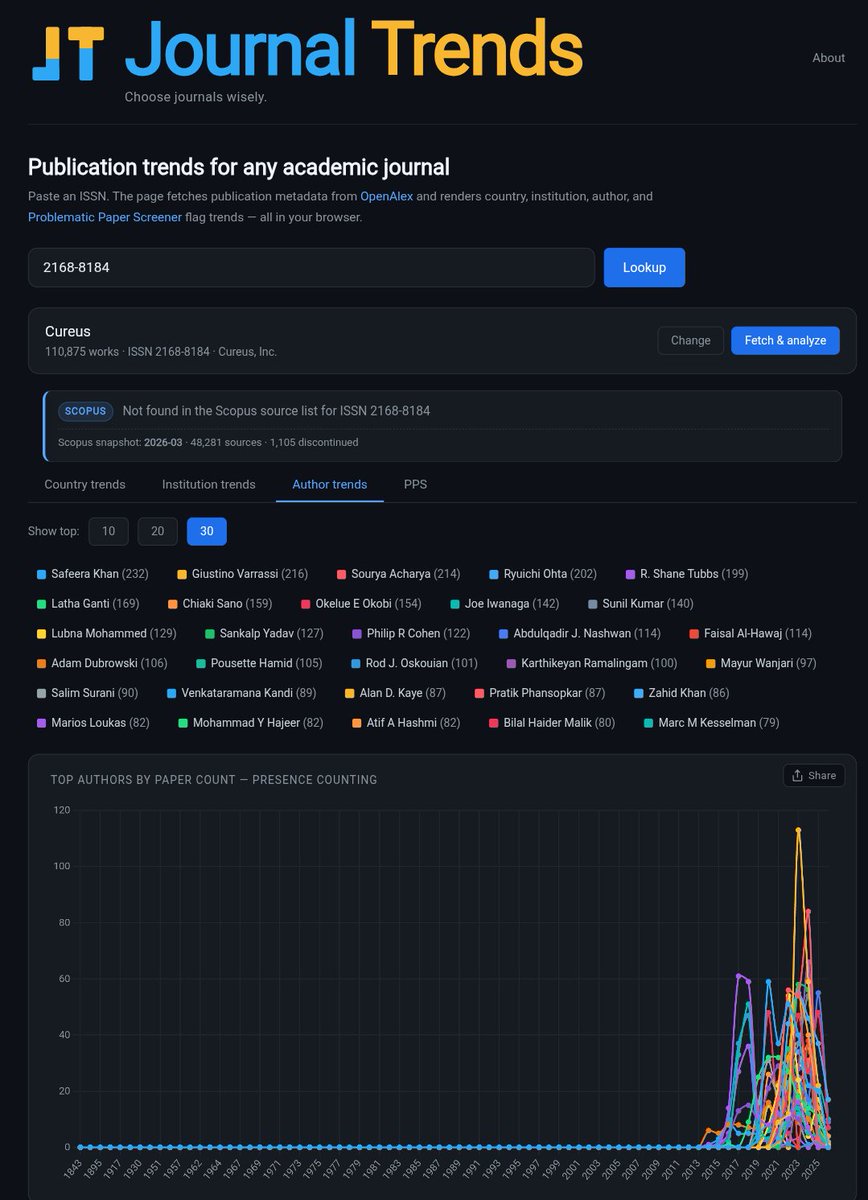868x1200 pixels.
Task: Hide the Sankalp Yadav legend entry
Action: (265, 634)
